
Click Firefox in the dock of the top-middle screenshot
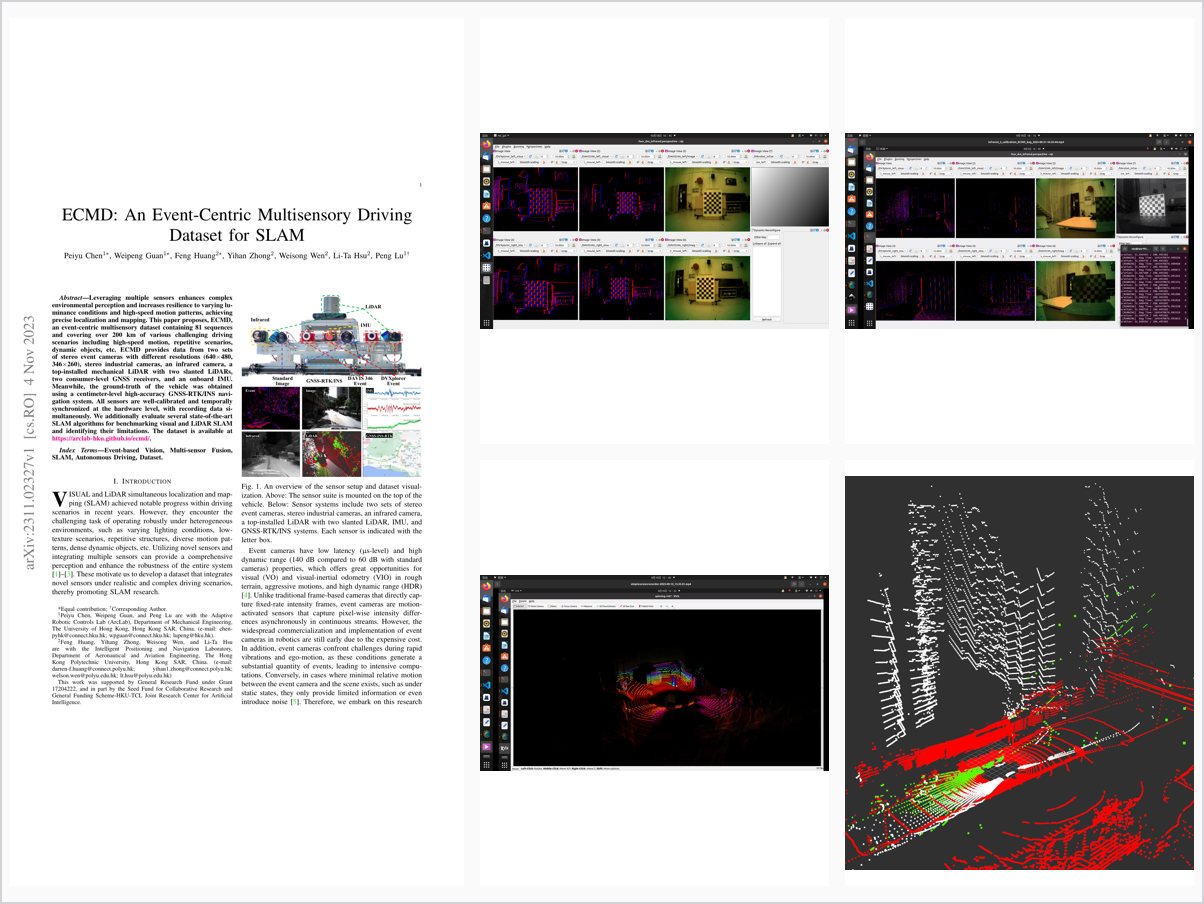click(487, 144)
